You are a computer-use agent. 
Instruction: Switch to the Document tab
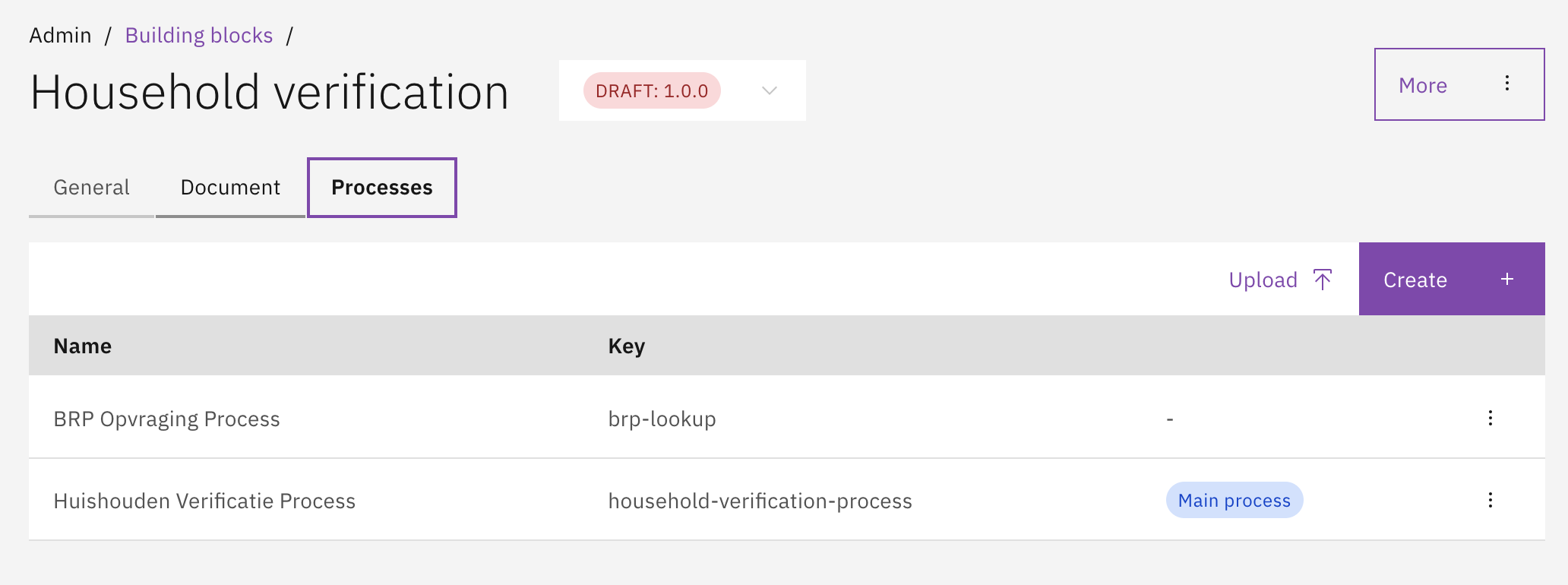point(230,188)
